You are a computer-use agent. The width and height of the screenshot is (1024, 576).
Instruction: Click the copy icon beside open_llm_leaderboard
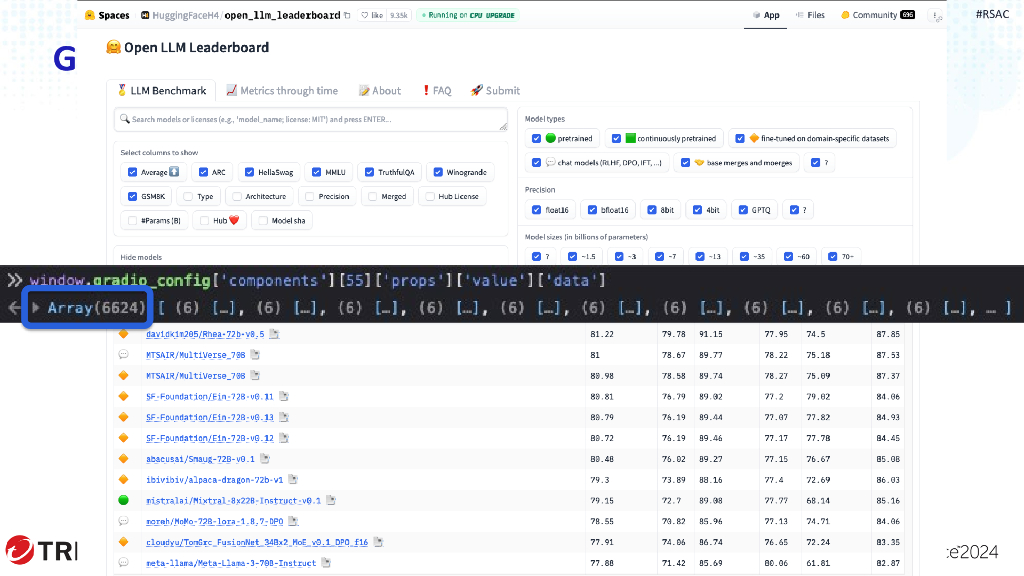(347, 16)
